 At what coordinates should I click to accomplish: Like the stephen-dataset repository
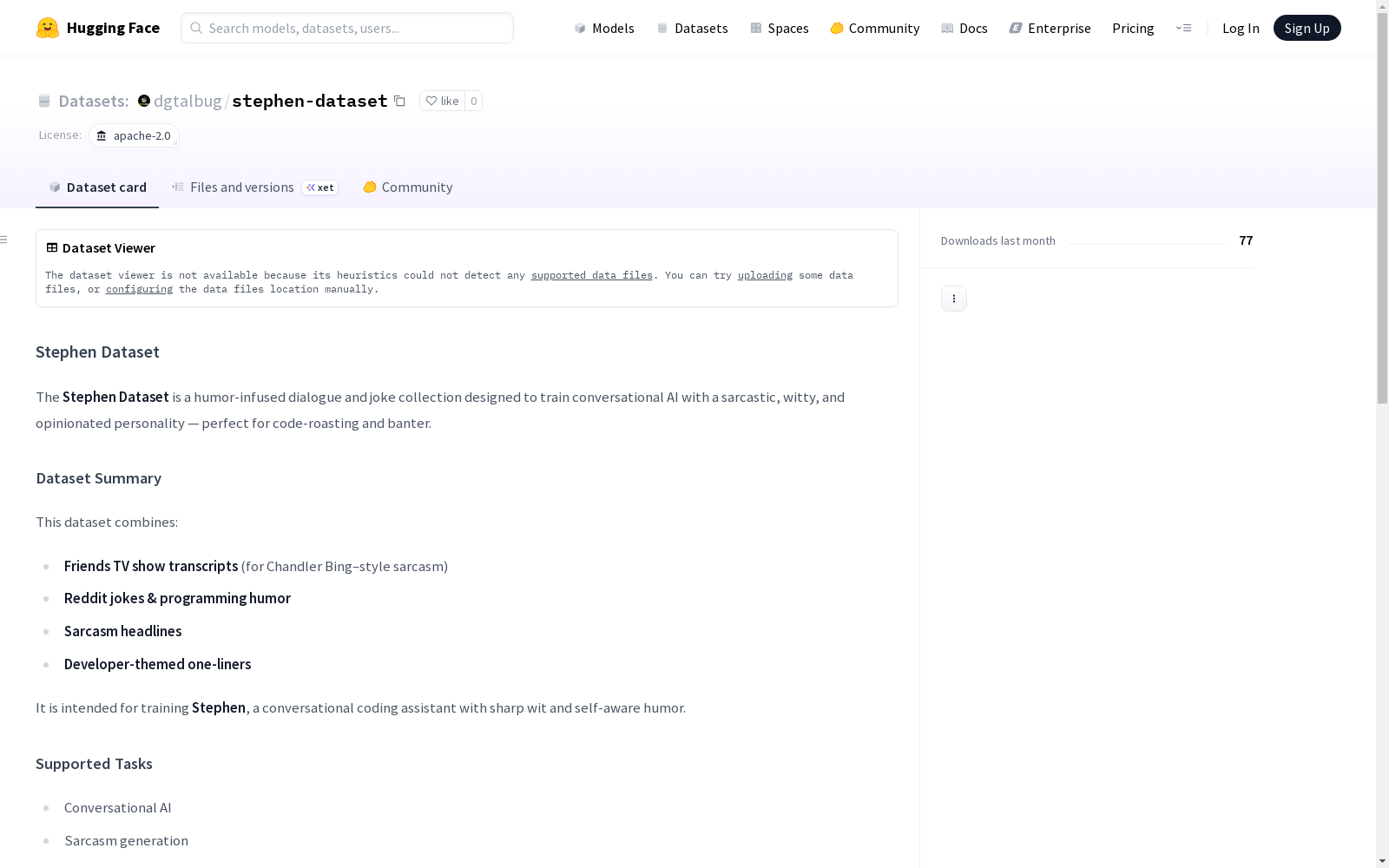click(x=442, y=101)
